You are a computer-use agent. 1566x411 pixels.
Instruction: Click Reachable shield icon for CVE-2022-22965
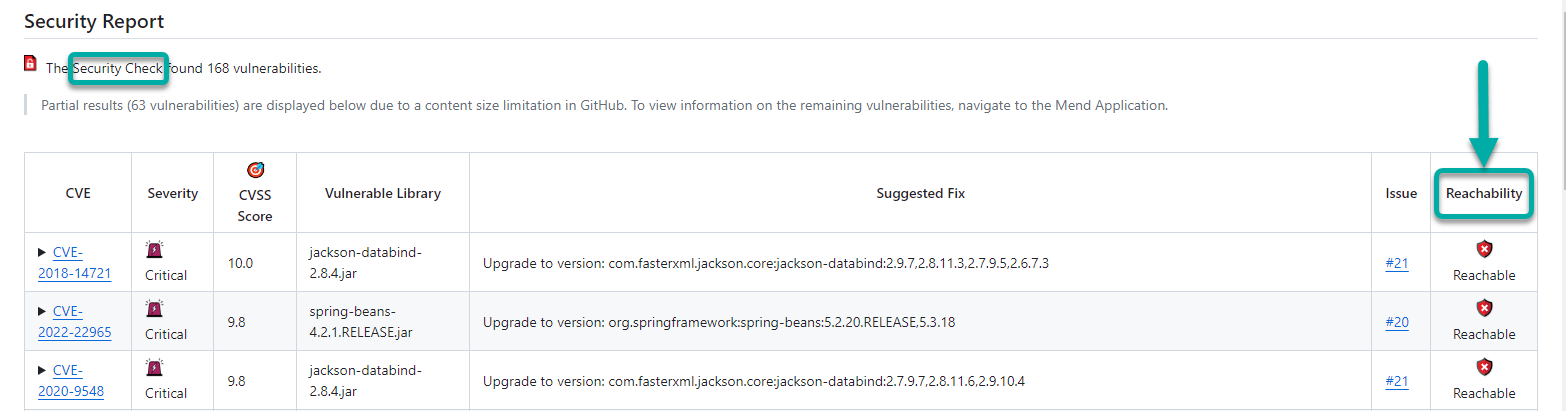tap(1484, 308)
